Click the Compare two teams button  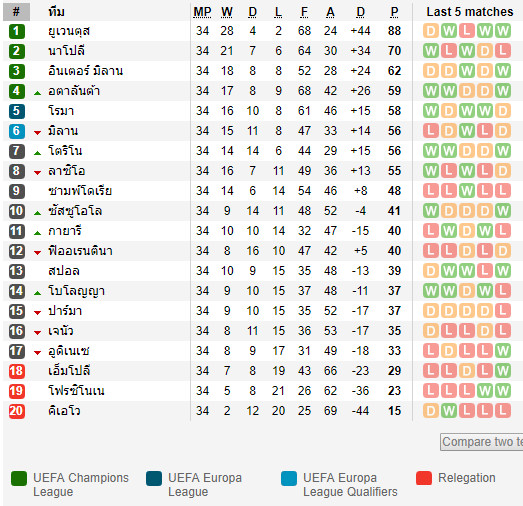click(482, 442)
